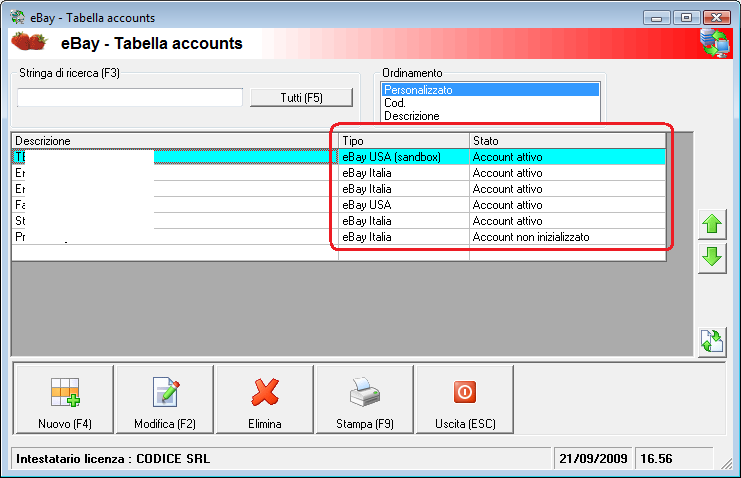741x478 pixels.
Task: Click the strawberry logo in header
Action: pos(29,41)
